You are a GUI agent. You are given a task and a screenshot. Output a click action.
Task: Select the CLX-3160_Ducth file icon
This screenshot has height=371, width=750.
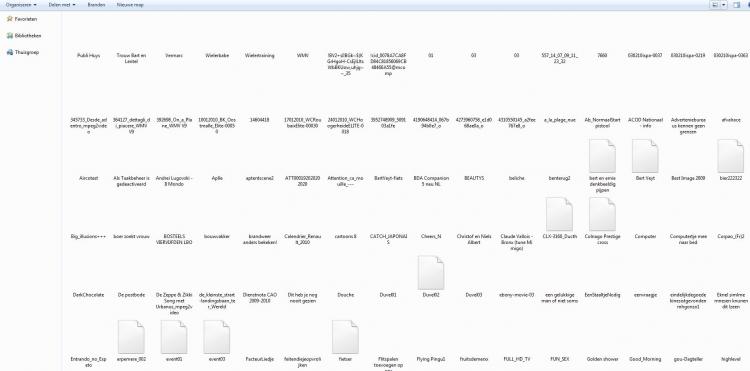(559, 214)
